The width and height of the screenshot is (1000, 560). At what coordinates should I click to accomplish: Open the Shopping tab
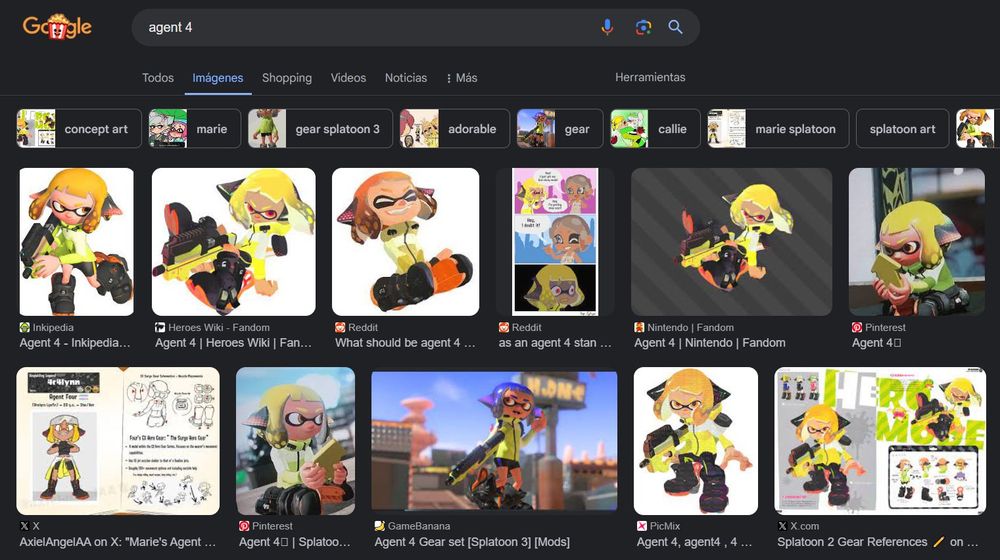(287, 78)
